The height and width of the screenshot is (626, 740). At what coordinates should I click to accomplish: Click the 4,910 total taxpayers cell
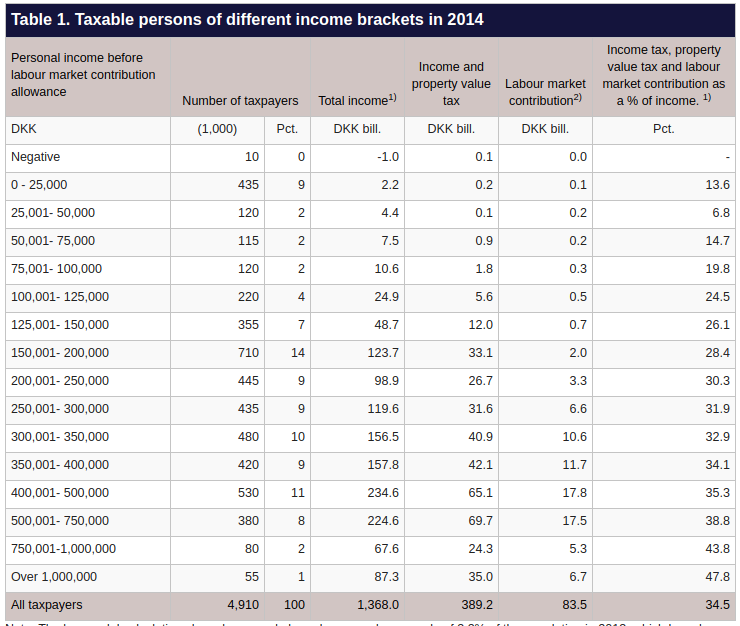[x=243, y=605]
